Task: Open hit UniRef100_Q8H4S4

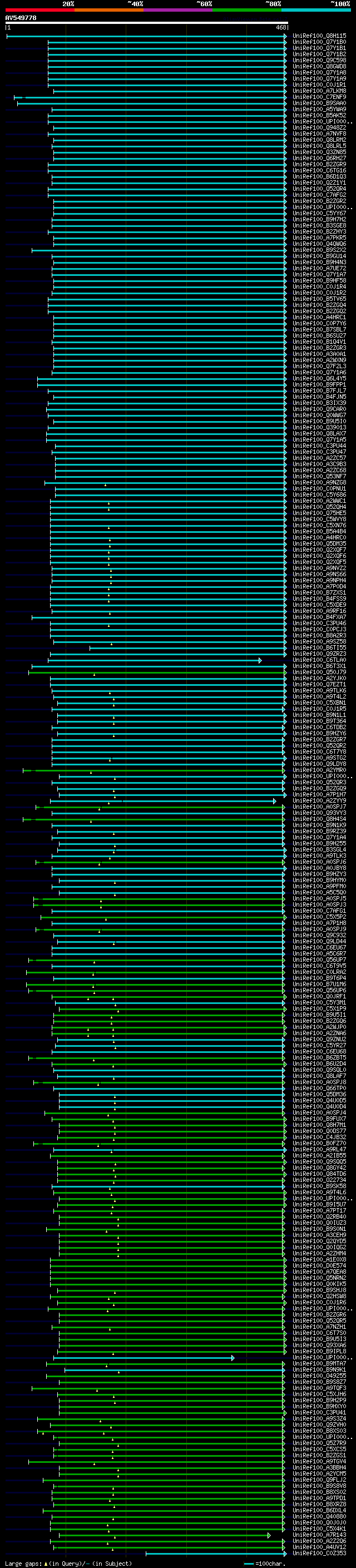Action: (x=319, y=819)
